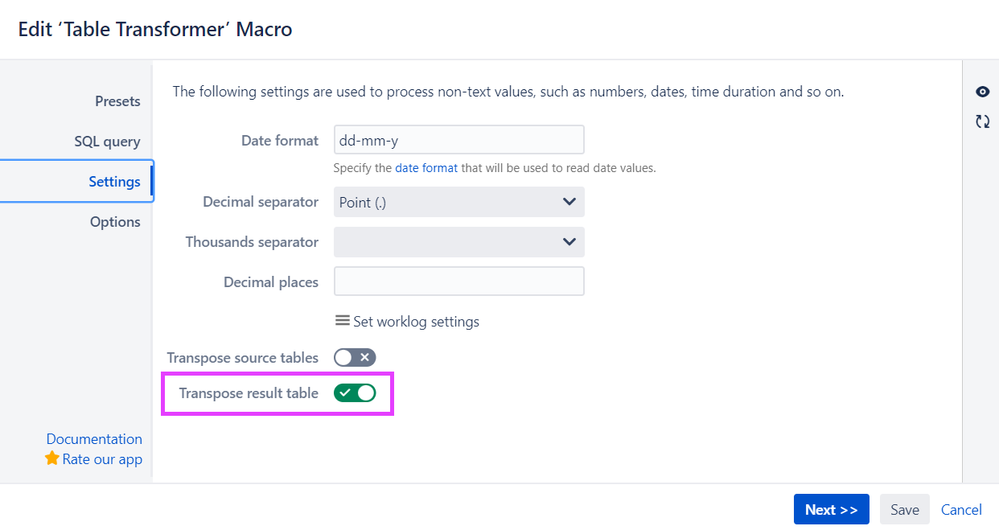Disable Transpose result table switch
The height and width of the screenshot is (530, 999).
point(355,393)
